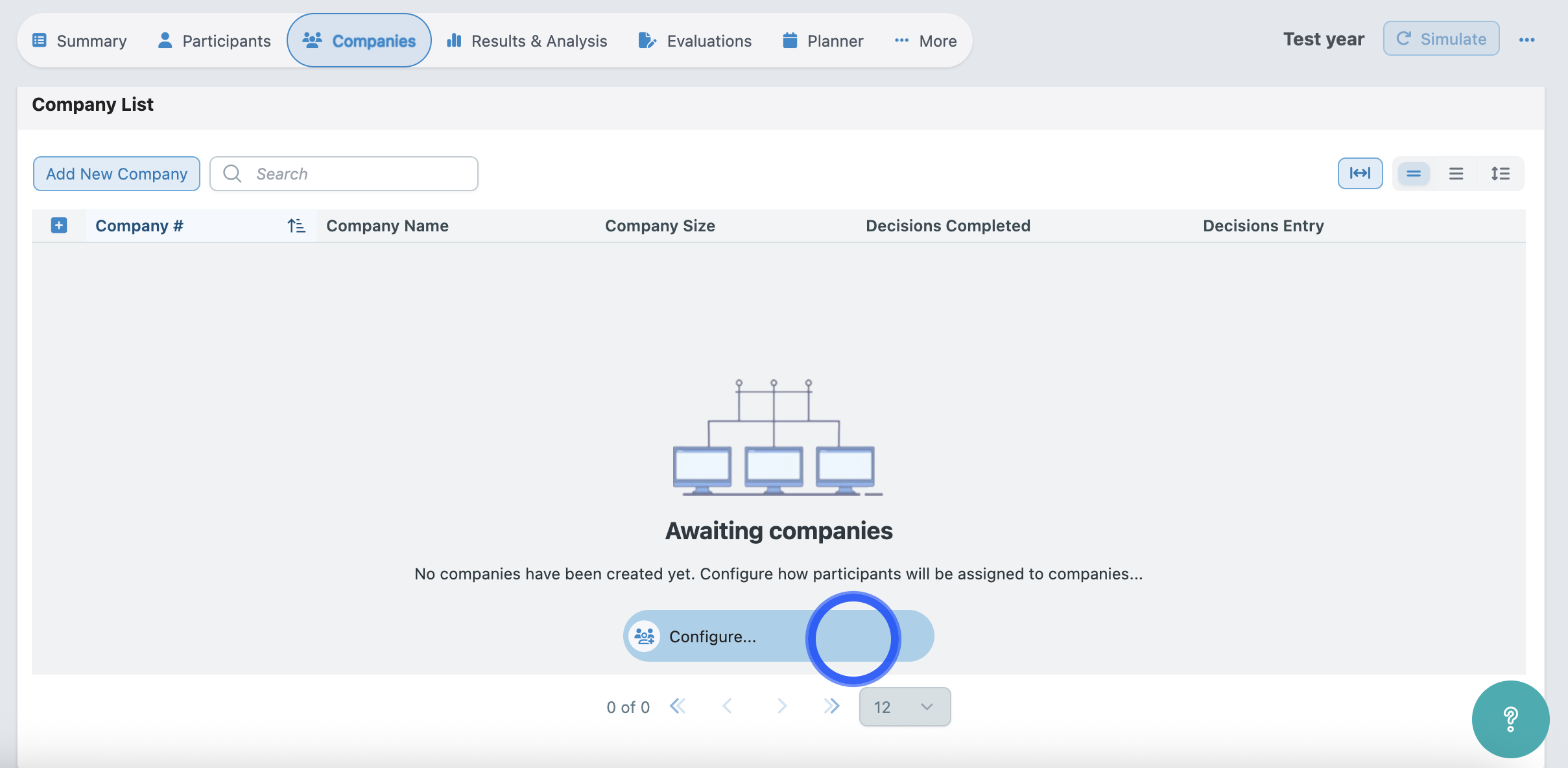Click the fit-columns width icon

pos(1360,173)
